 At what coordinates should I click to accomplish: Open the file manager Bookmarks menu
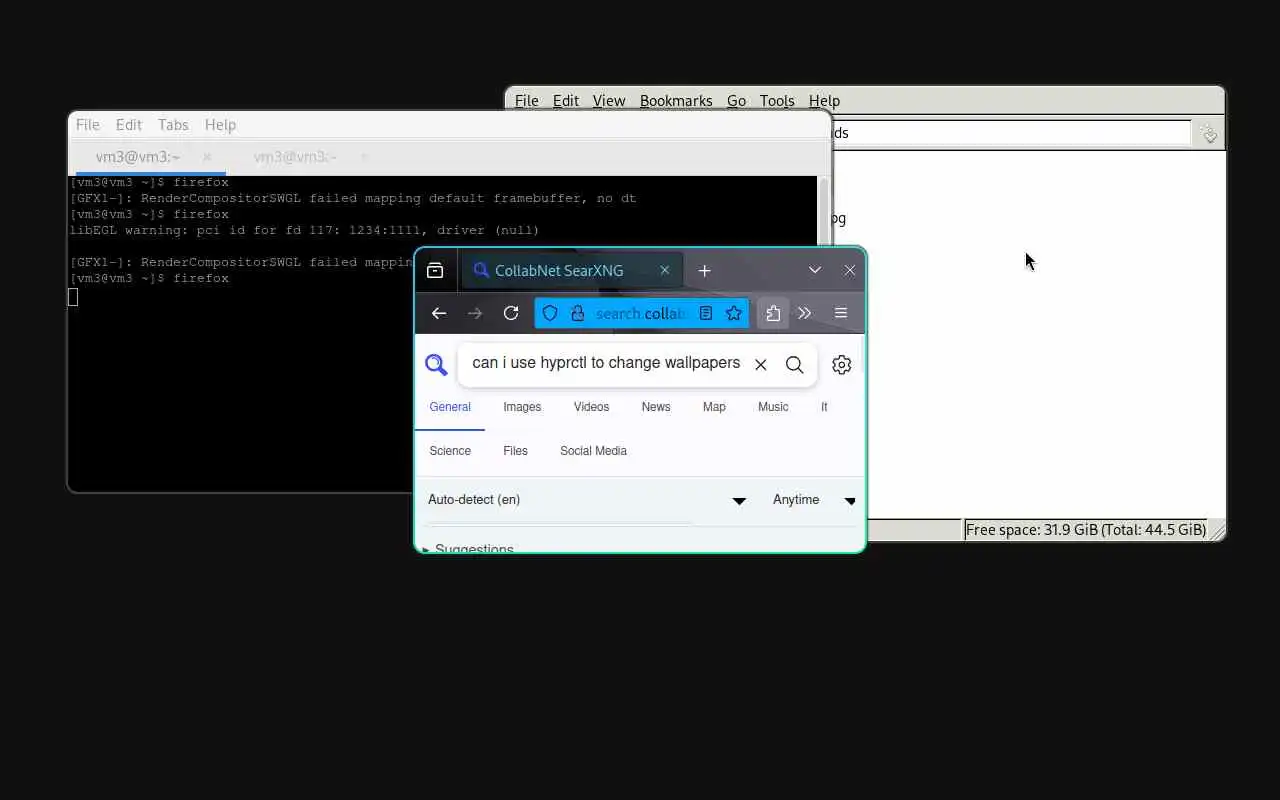676,101
